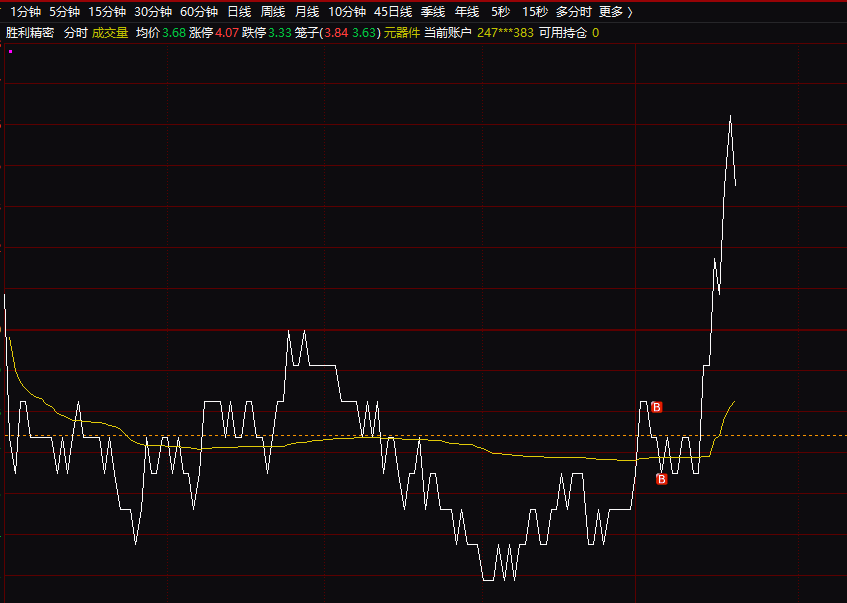Open the 10分钟 period tab
Image resolution: width=847 pixels, height=603 pixels.
347,11
